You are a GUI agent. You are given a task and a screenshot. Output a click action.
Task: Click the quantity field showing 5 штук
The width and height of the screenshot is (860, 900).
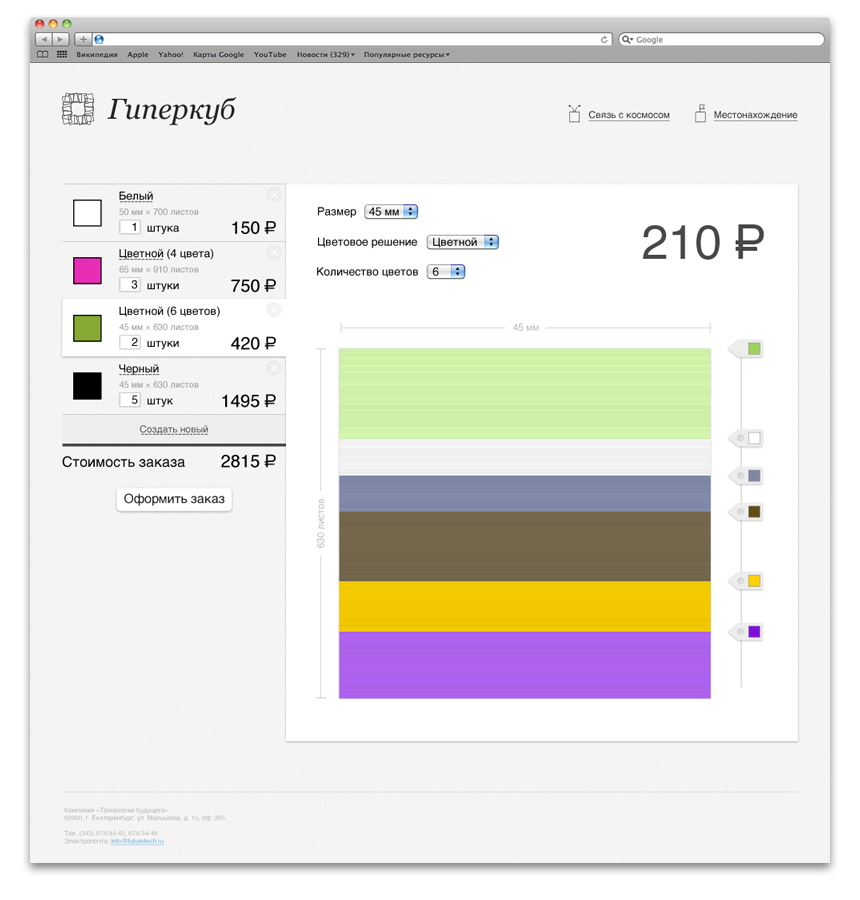coord(130,400)
